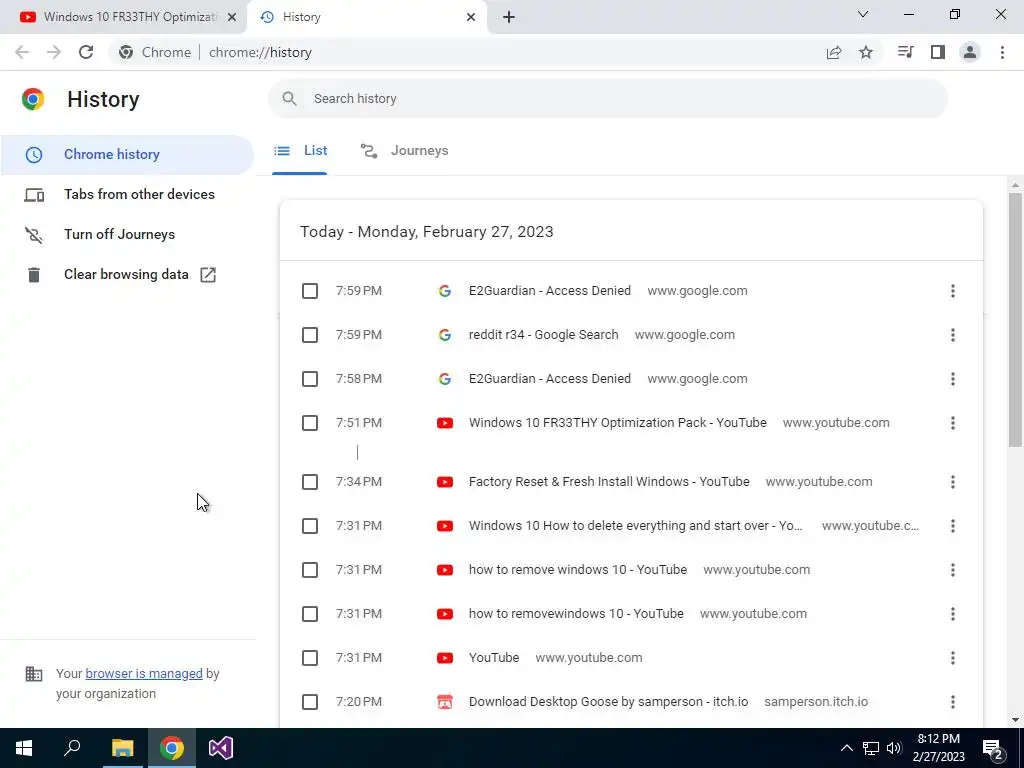Click the Chrome taskbar icon

tap(172, 748)
